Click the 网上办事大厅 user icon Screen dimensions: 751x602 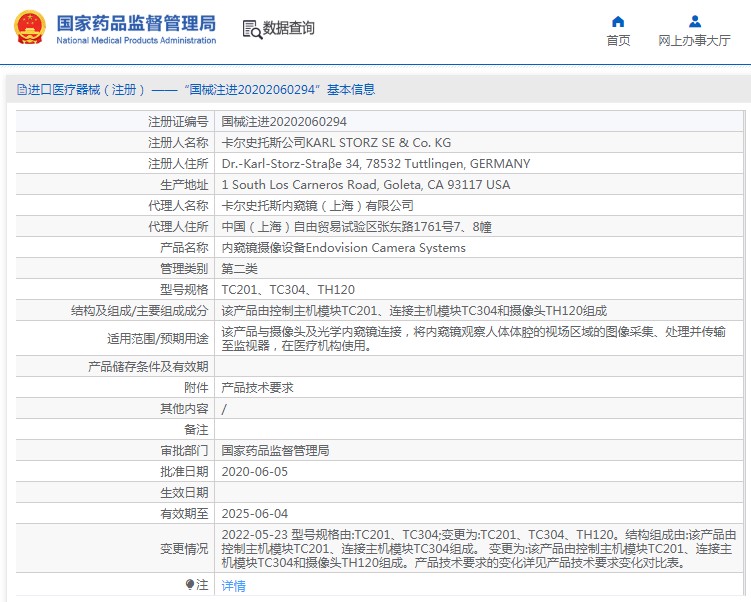point(694,22)
